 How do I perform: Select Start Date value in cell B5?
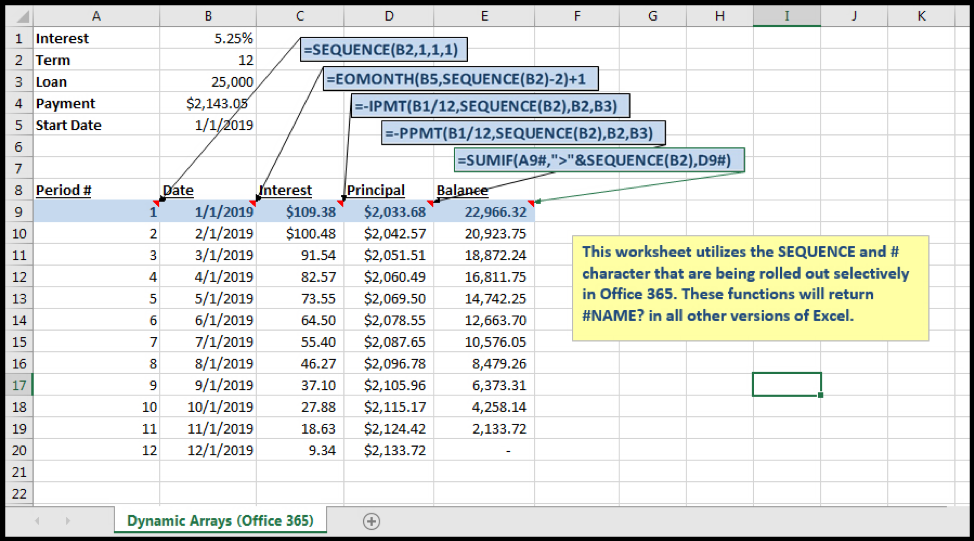pyautogui.click(x=208, y=125)
